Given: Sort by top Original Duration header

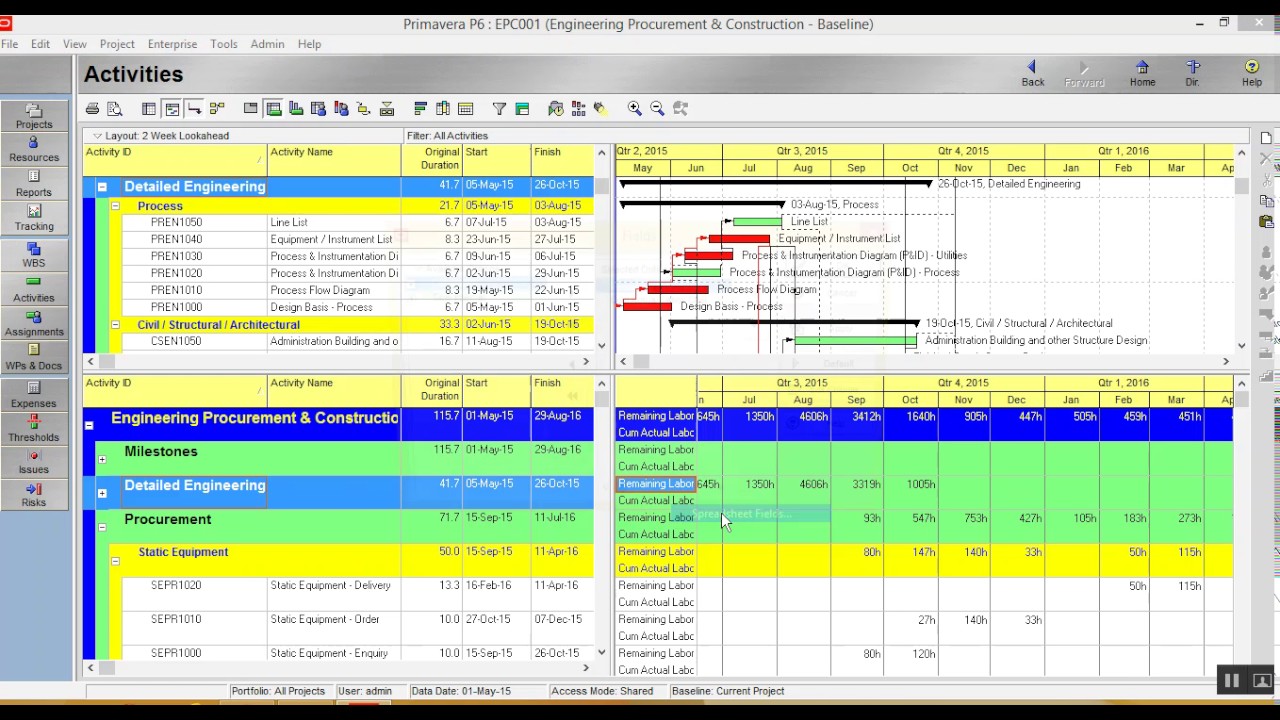Looking at the screenshot, I should pyautogui.click(x=432, y=160).
